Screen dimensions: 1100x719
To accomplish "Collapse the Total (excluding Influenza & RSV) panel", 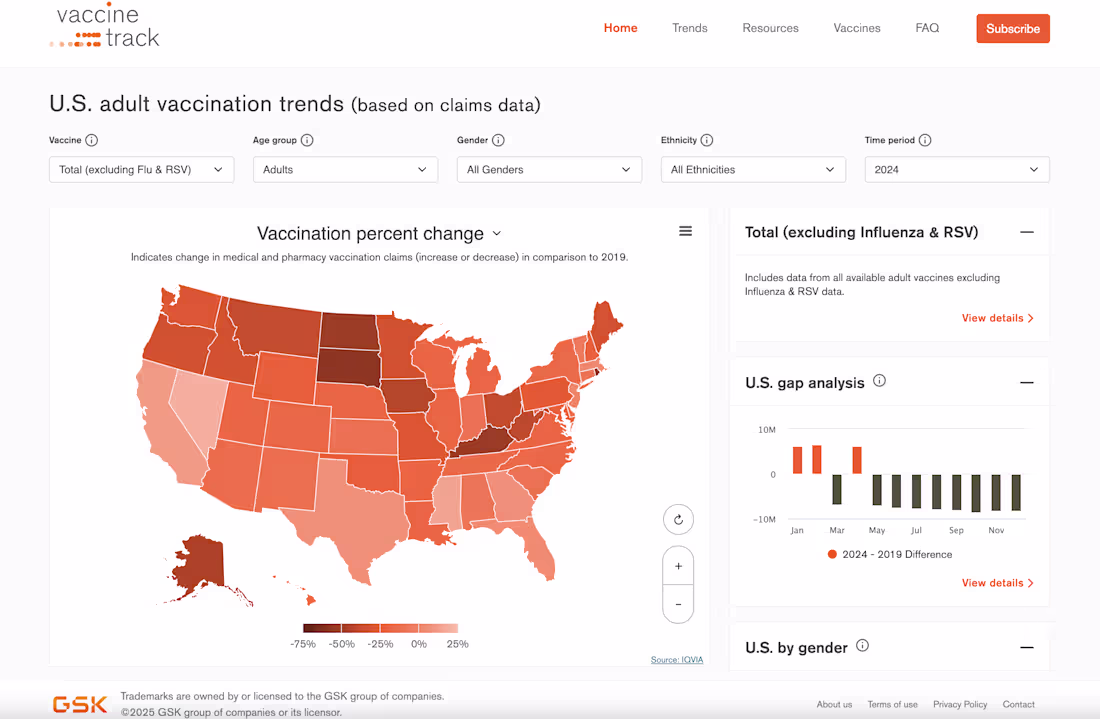I will click(1027, 231).
